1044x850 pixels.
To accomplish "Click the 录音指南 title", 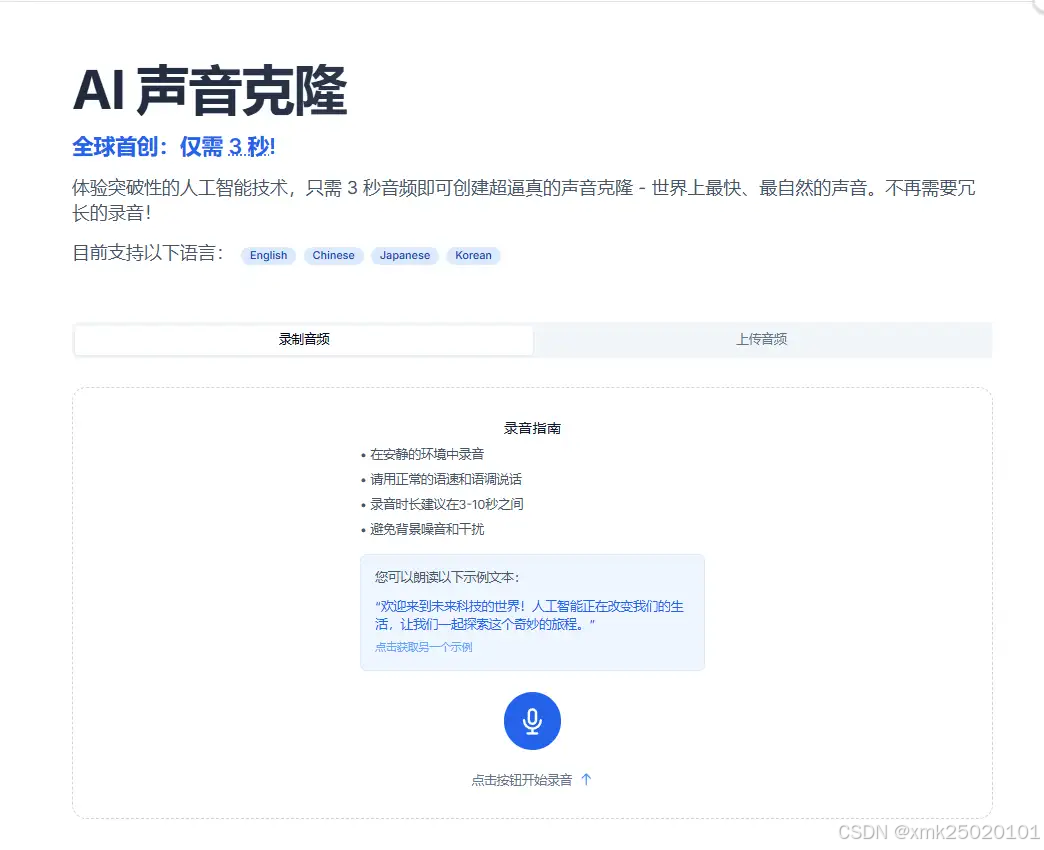I will [x=532, y=429].
